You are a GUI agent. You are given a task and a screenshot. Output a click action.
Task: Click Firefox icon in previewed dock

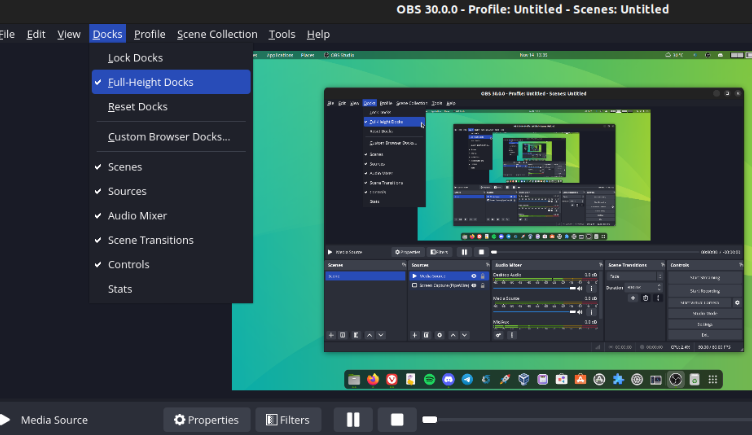coord(373,380)
